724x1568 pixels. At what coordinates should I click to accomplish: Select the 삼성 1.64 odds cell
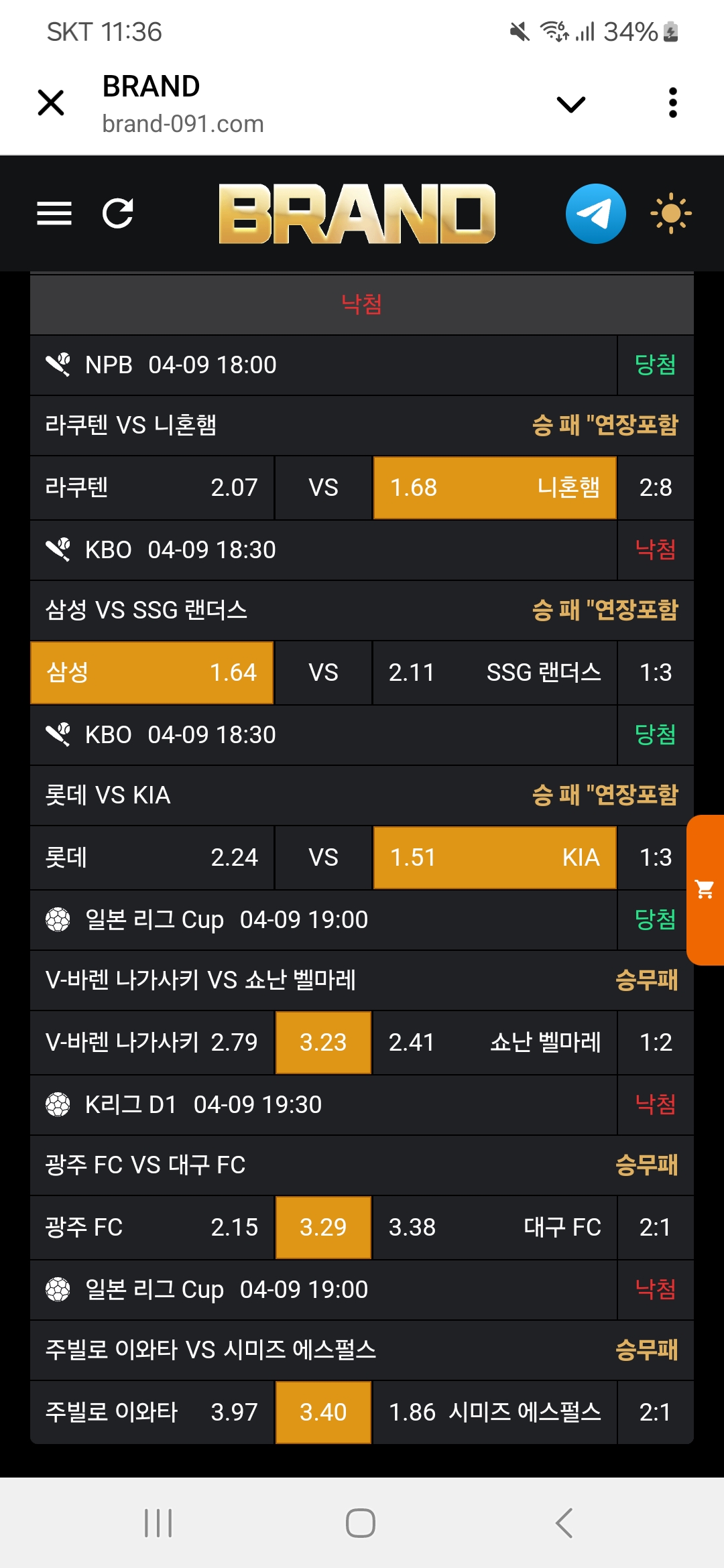click(152, 673)
